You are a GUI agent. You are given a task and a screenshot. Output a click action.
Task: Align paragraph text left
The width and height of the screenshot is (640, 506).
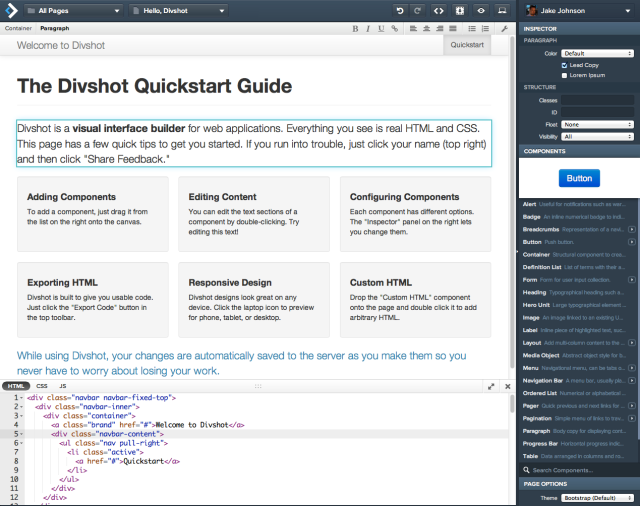pyautogui.click(x=413, y=29)
